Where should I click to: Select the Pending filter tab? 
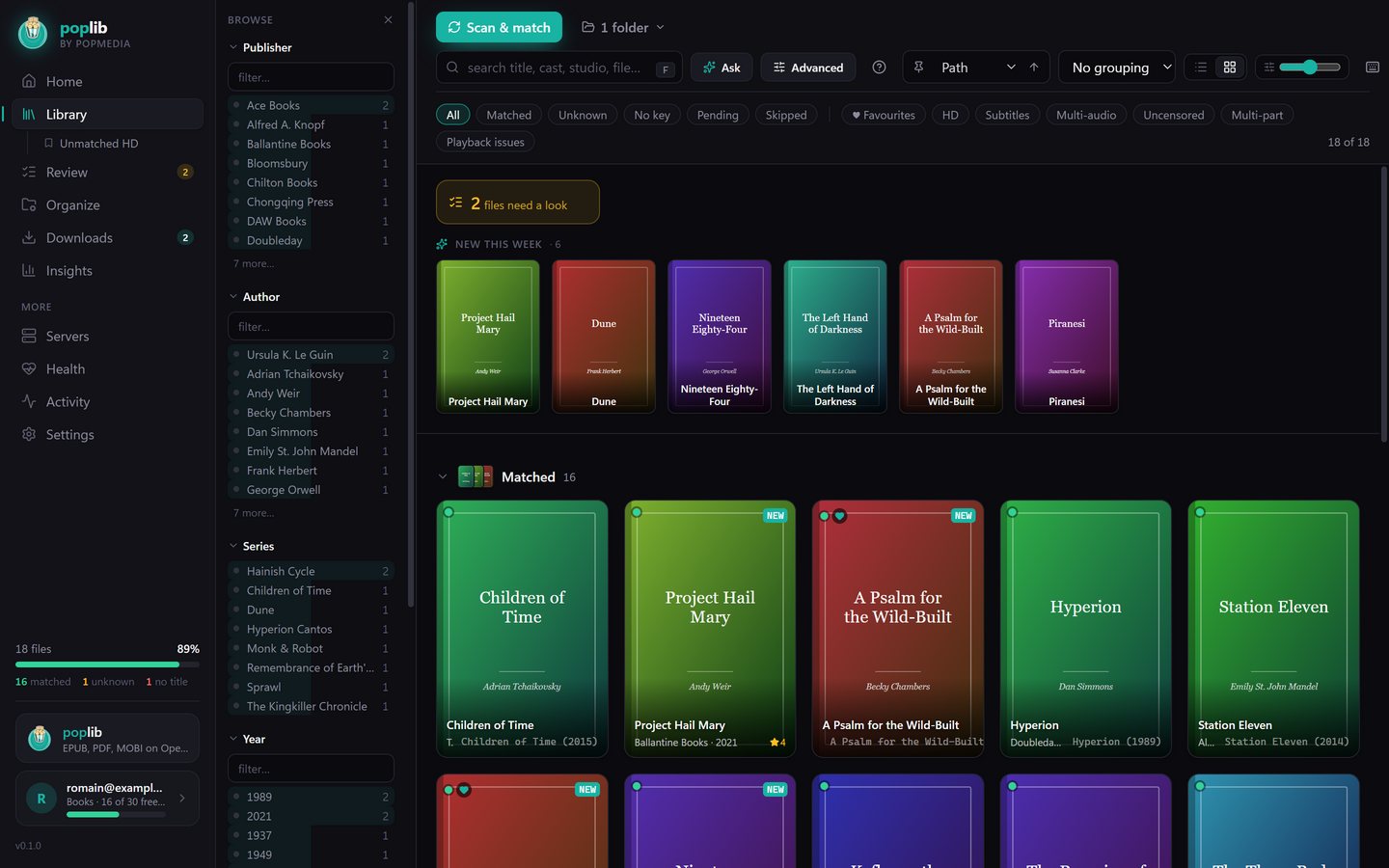[718, 115]
